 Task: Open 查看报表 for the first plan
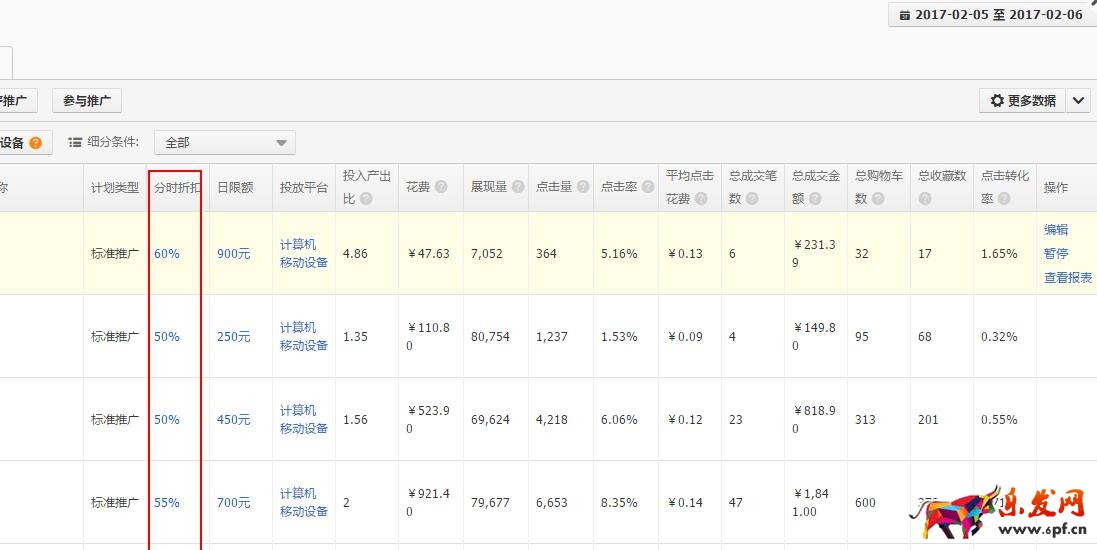1068,278
